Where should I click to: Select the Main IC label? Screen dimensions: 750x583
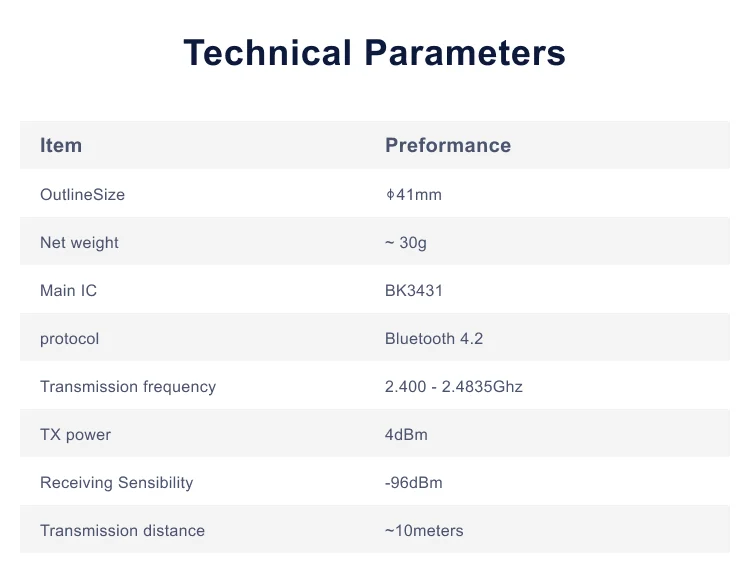(68, 290)
